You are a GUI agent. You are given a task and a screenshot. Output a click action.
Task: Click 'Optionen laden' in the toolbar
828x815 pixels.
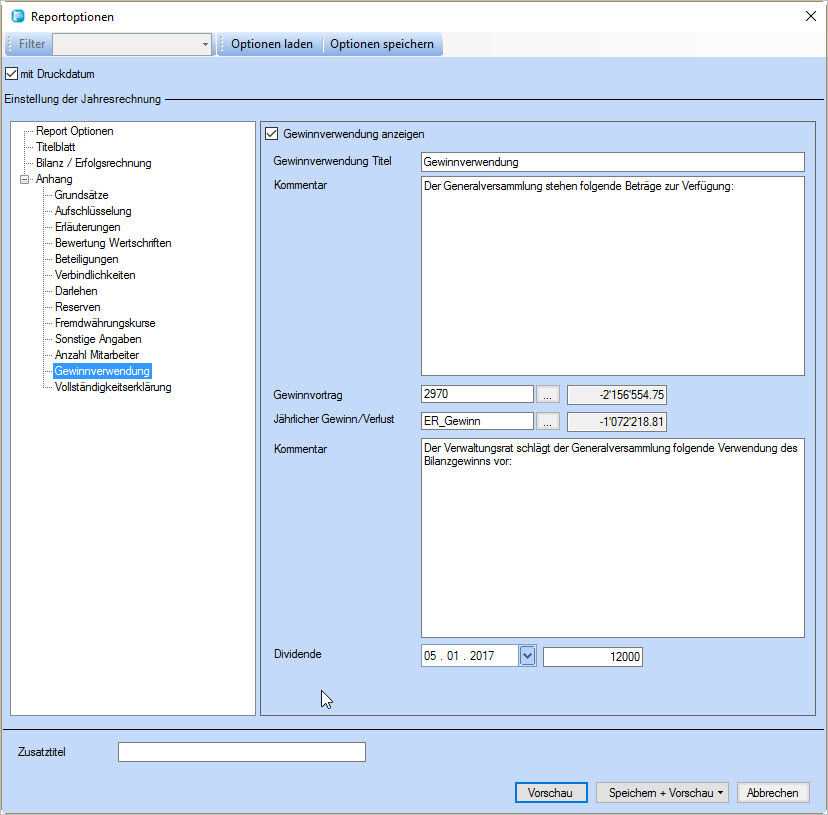[x=271, y=44]
